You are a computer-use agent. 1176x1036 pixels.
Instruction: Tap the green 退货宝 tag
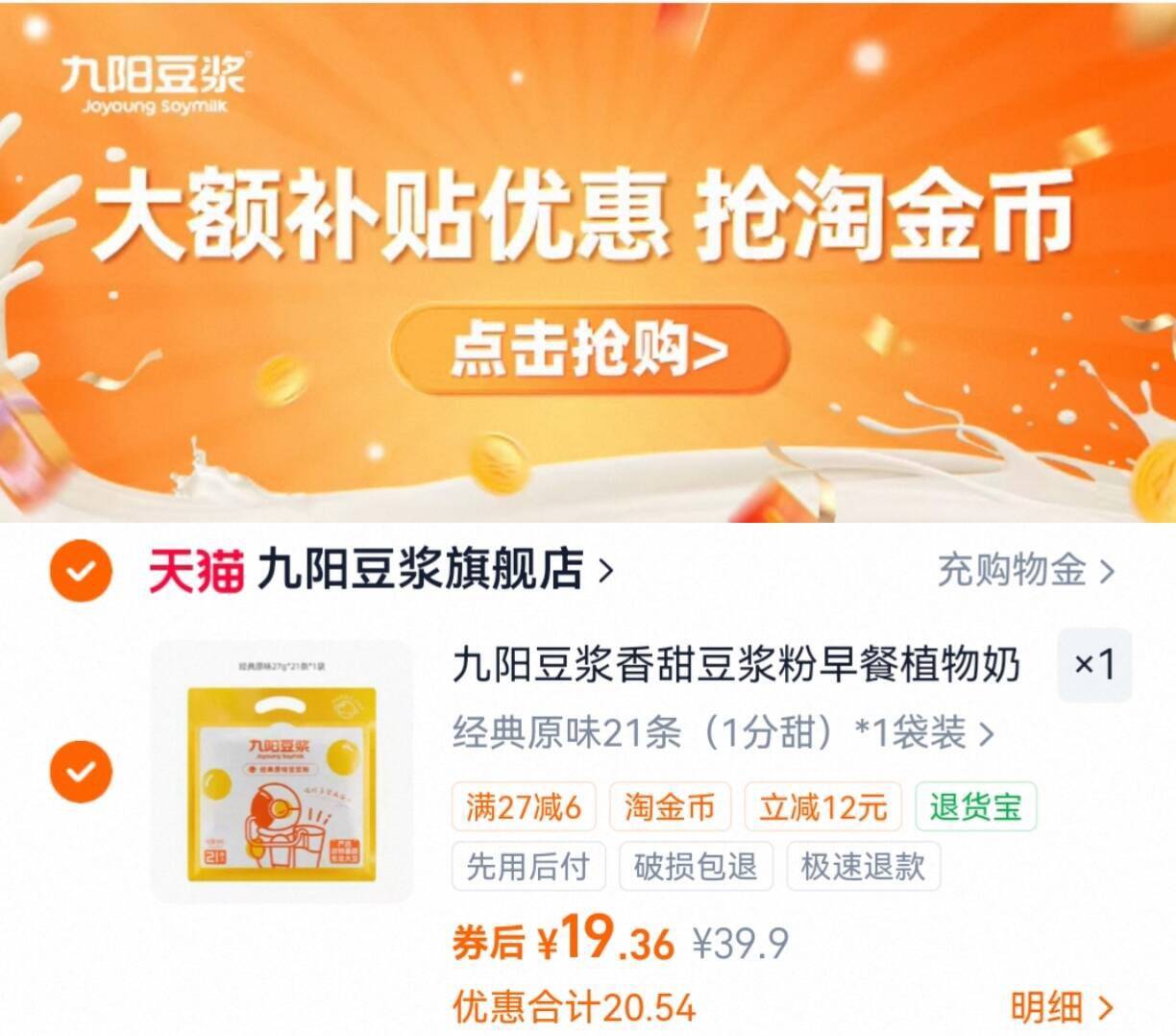pyautogui.click(x=975, y=806)
